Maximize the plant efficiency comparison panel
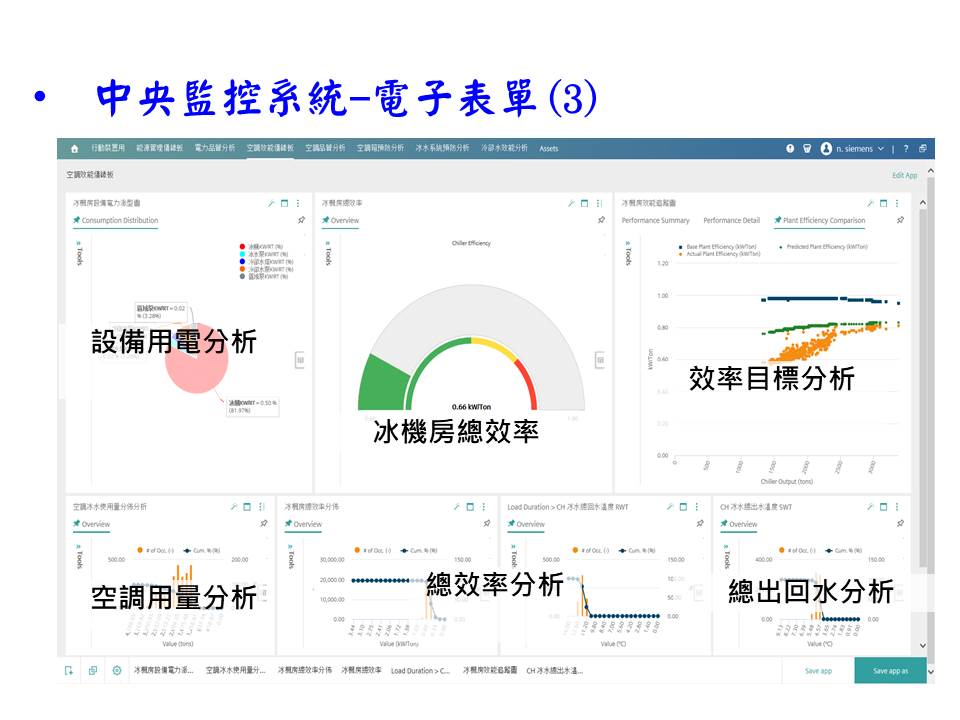 point(883,203)
